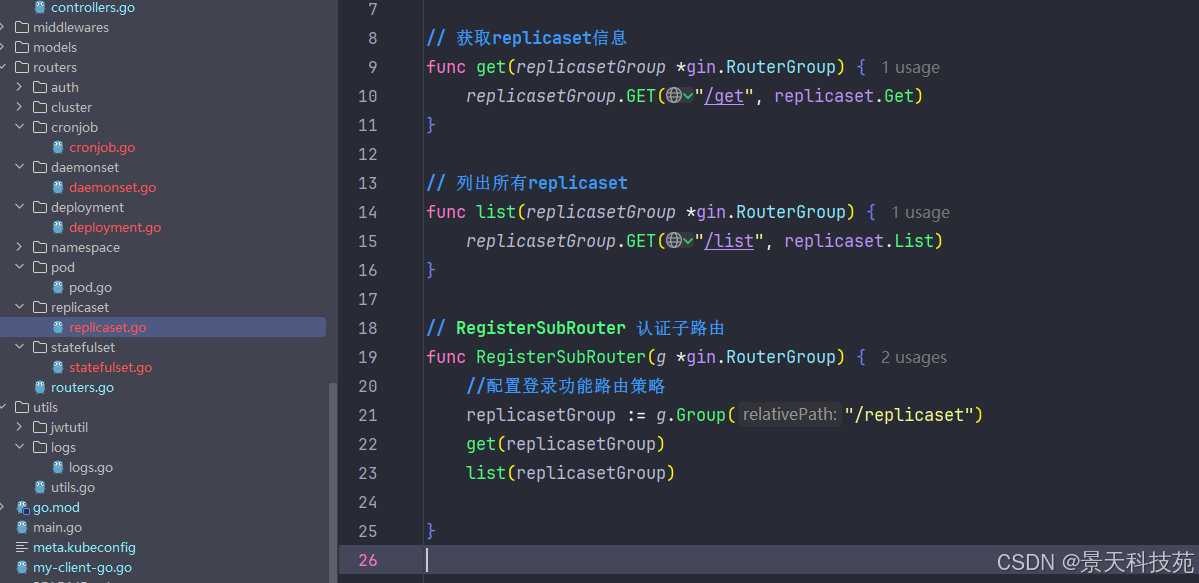This screenshot has height=583, width=1199.
Task: Open go.mod file
Action: click(x=56, y=507)
